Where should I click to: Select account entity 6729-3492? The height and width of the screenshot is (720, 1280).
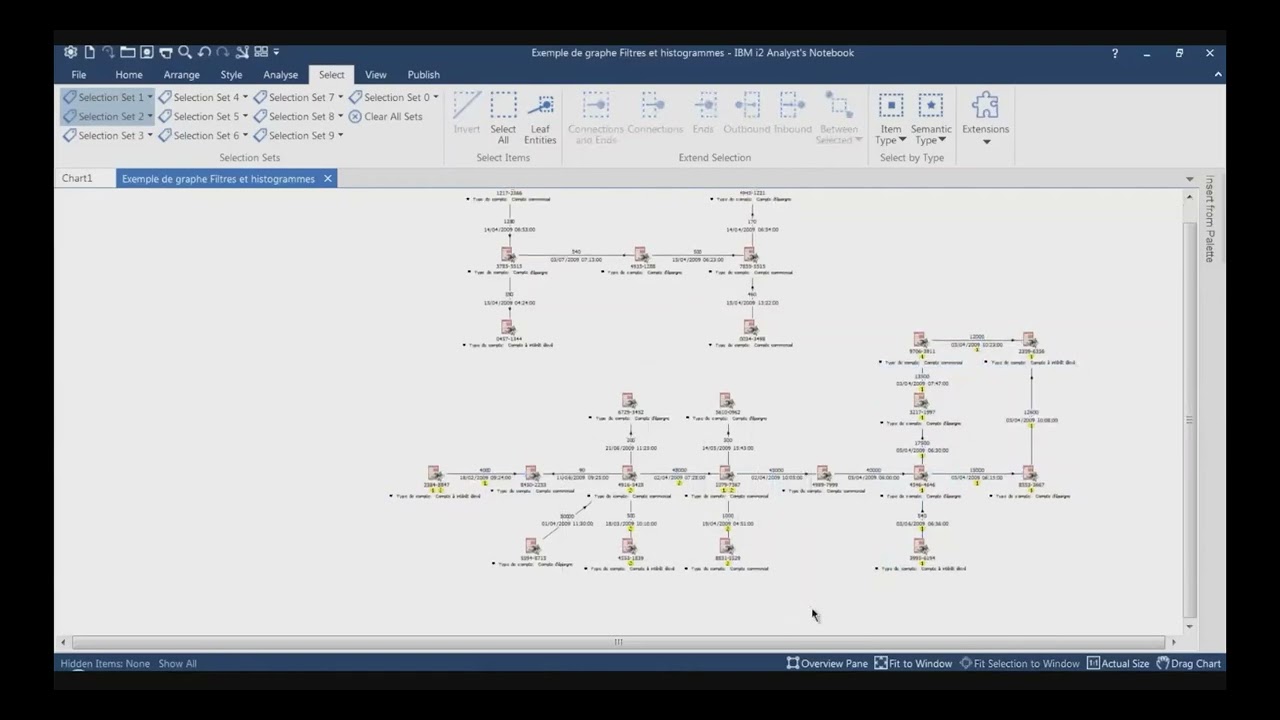click(x=628, y=401)
